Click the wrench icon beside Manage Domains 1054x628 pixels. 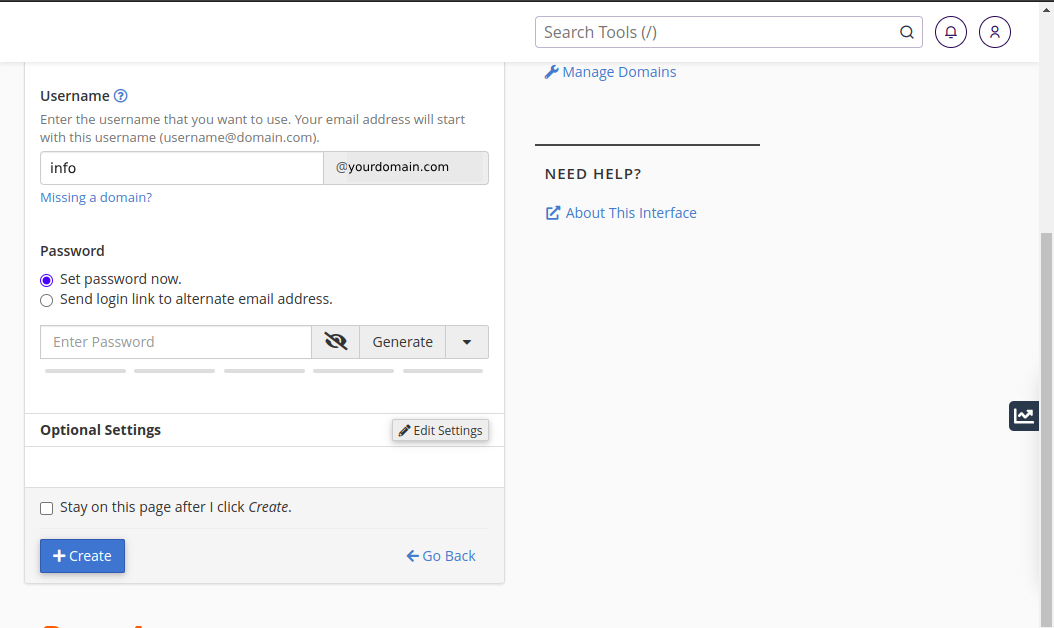tap(551, 72)
